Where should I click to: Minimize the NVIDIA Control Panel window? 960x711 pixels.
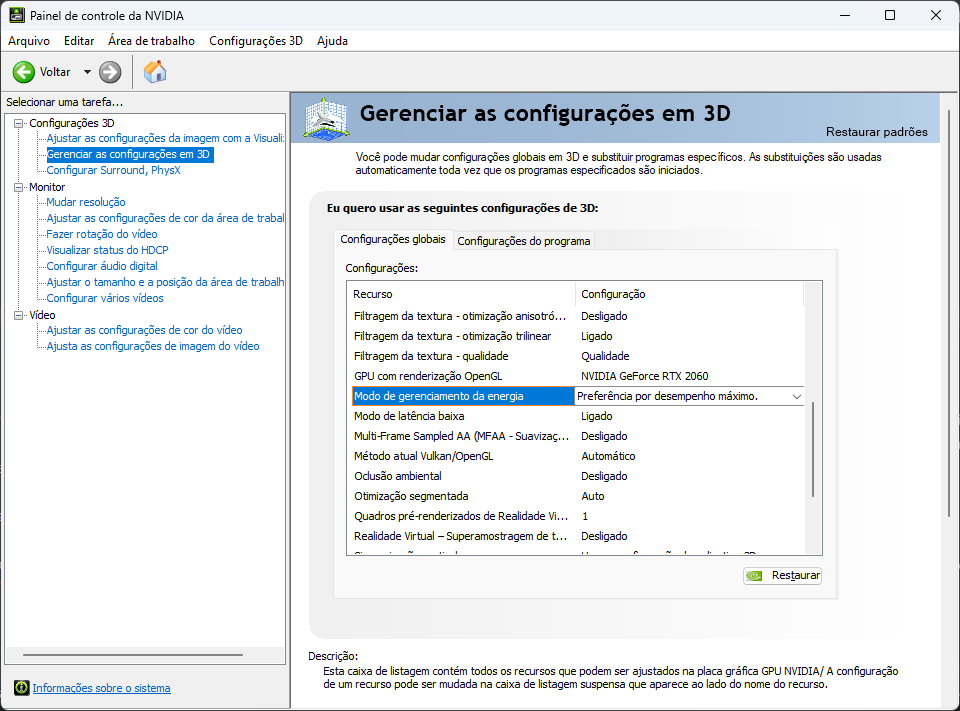pyautogui.click(x=845, y=15)
